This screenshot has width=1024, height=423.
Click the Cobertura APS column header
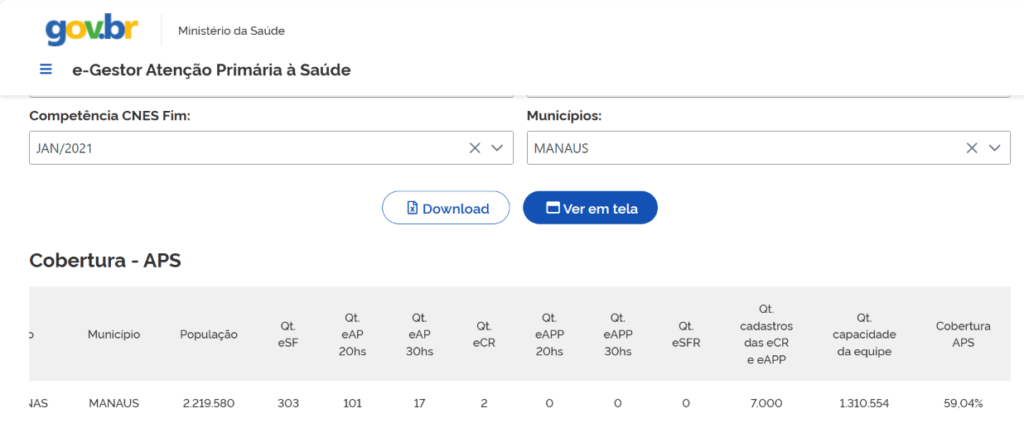coord(963,334)
